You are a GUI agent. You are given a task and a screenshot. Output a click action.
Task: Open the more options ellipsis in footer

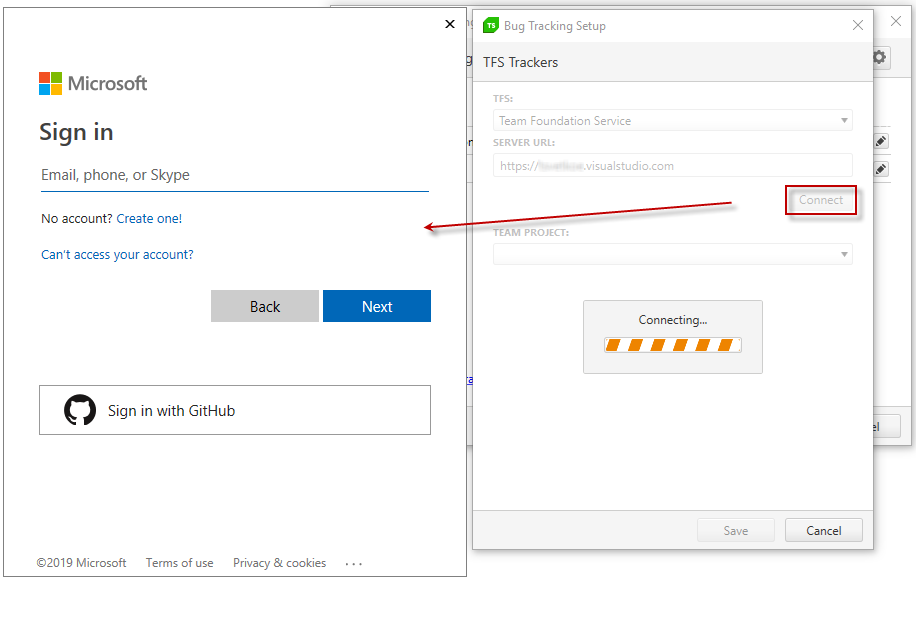pyautogui.click(x=353, y=564)
